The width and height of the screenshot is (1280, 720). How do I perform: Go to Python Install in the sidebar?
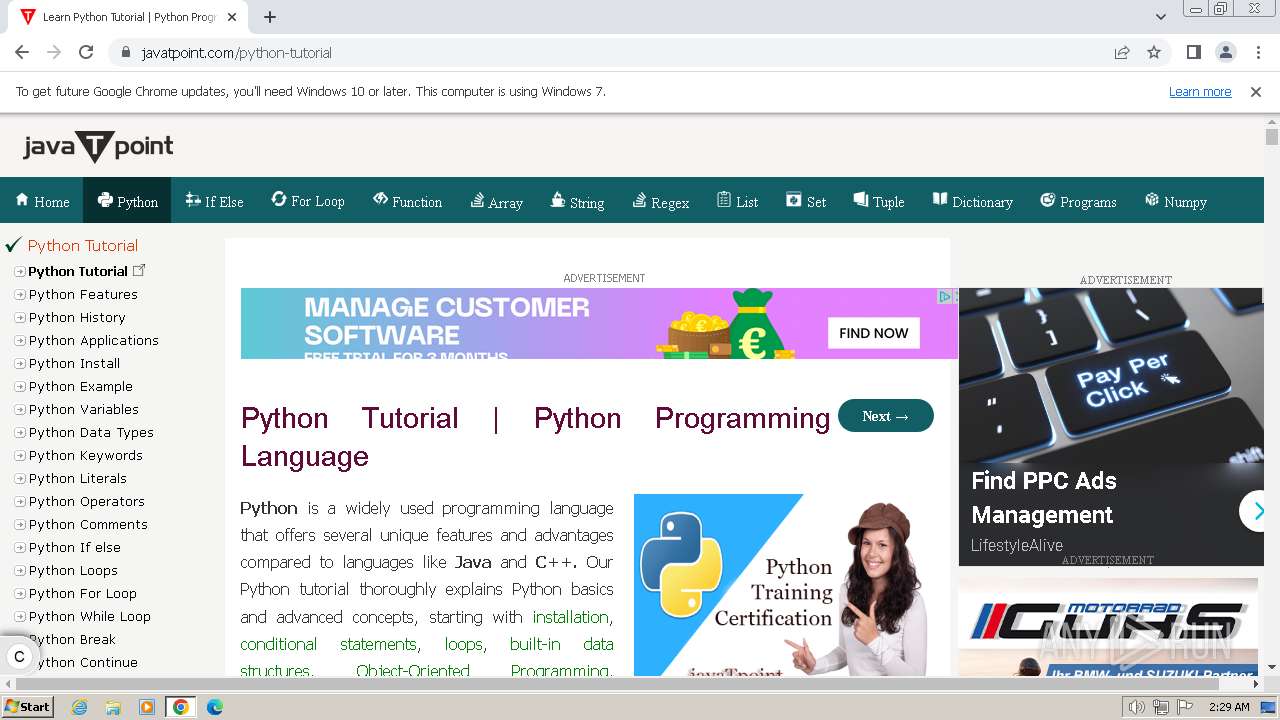(74, 363)
